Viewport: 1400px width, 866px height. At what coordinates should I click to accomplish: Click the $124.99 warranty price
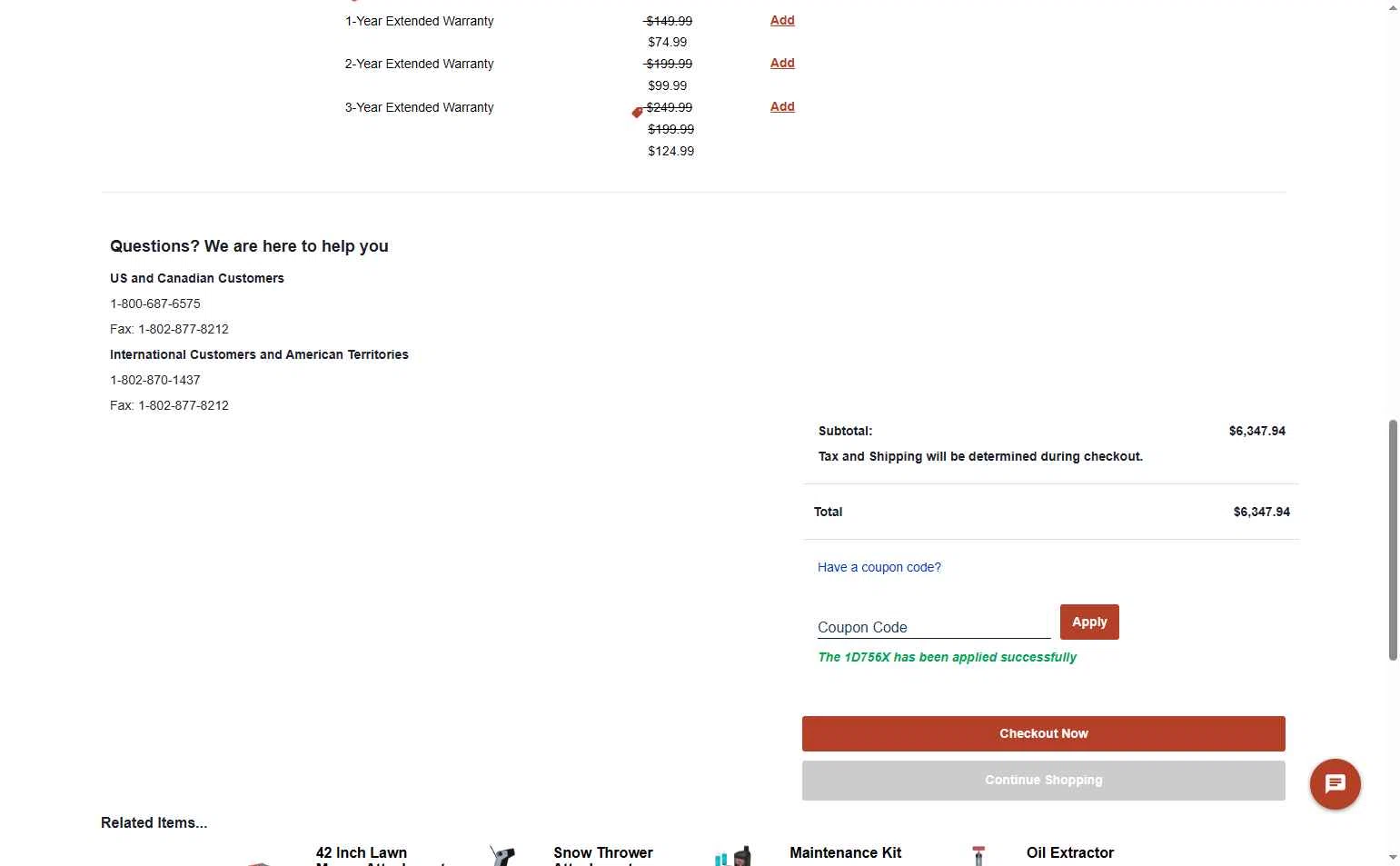pyautogui.click(x=670, y=151)
